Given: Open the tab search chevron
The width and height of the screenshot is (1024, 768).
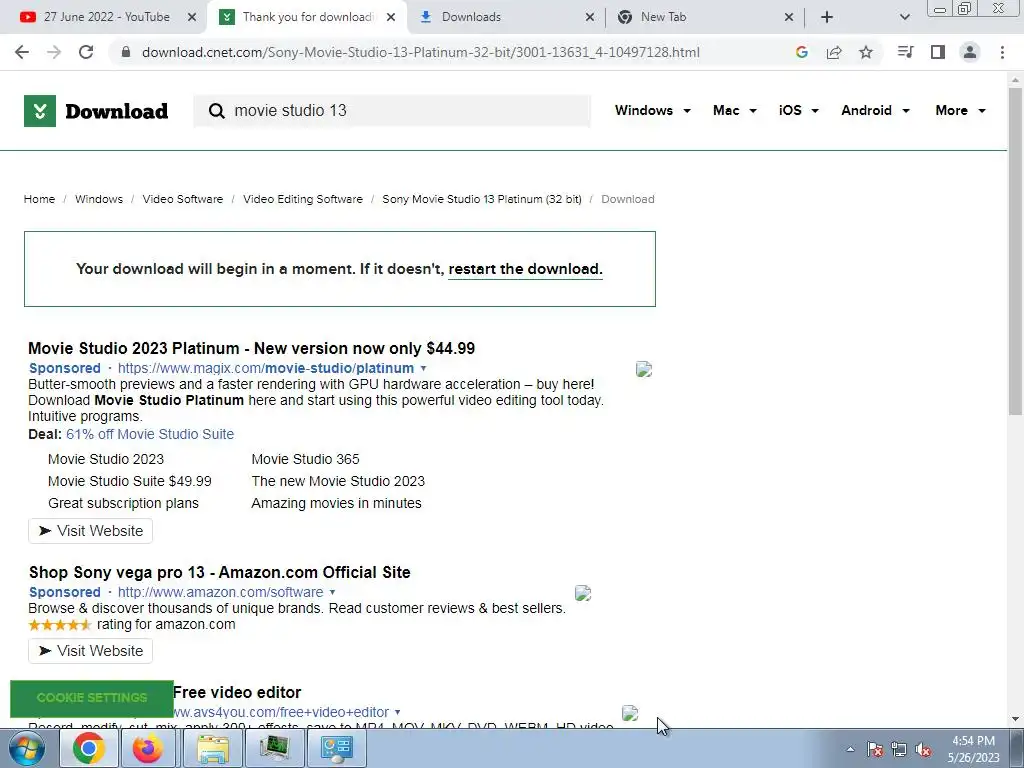Looking at the screenshot, I should click(x=904, y=17).
